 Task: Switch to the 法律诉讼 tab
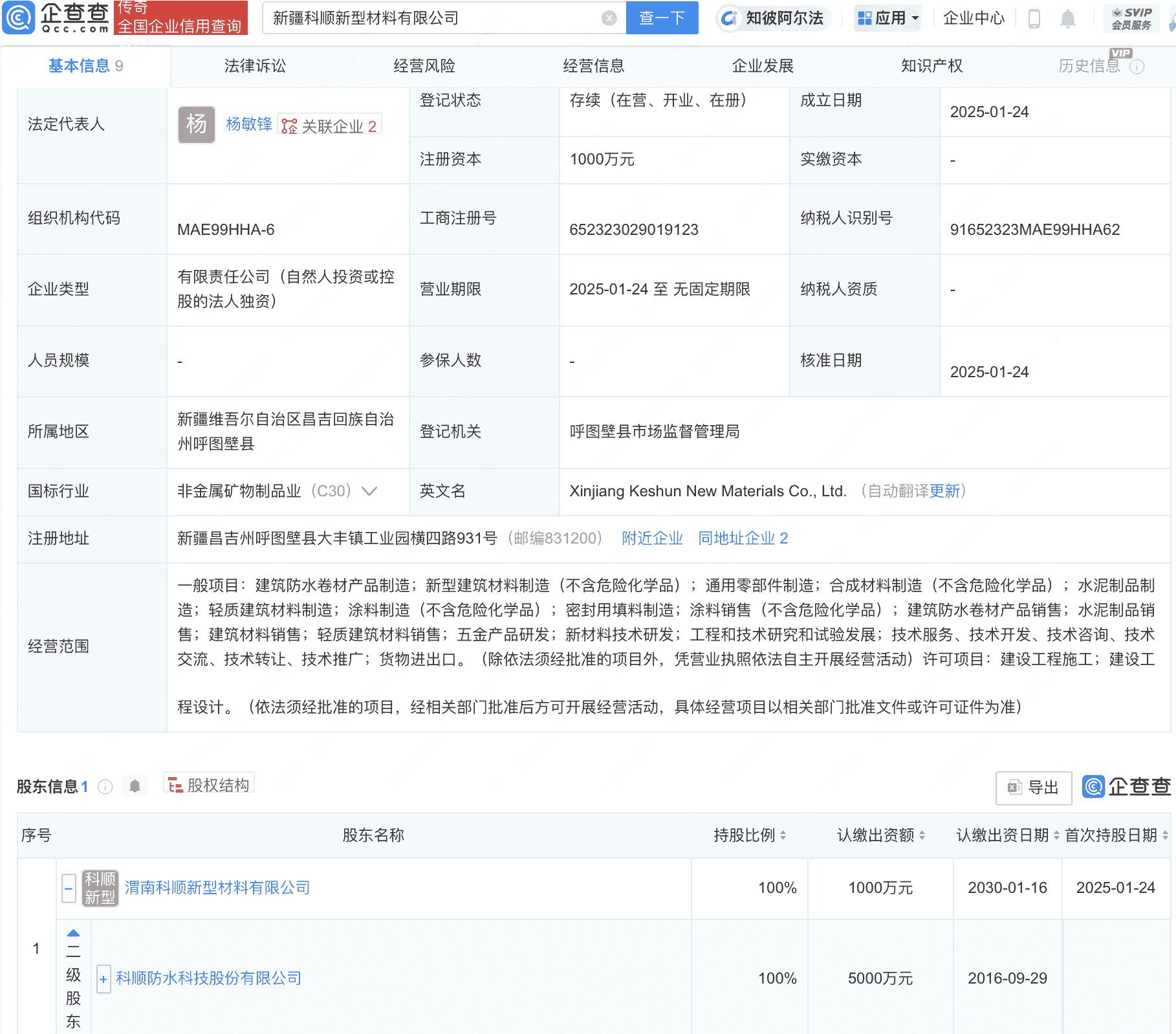pyautogui.click(x=254, y=65)
